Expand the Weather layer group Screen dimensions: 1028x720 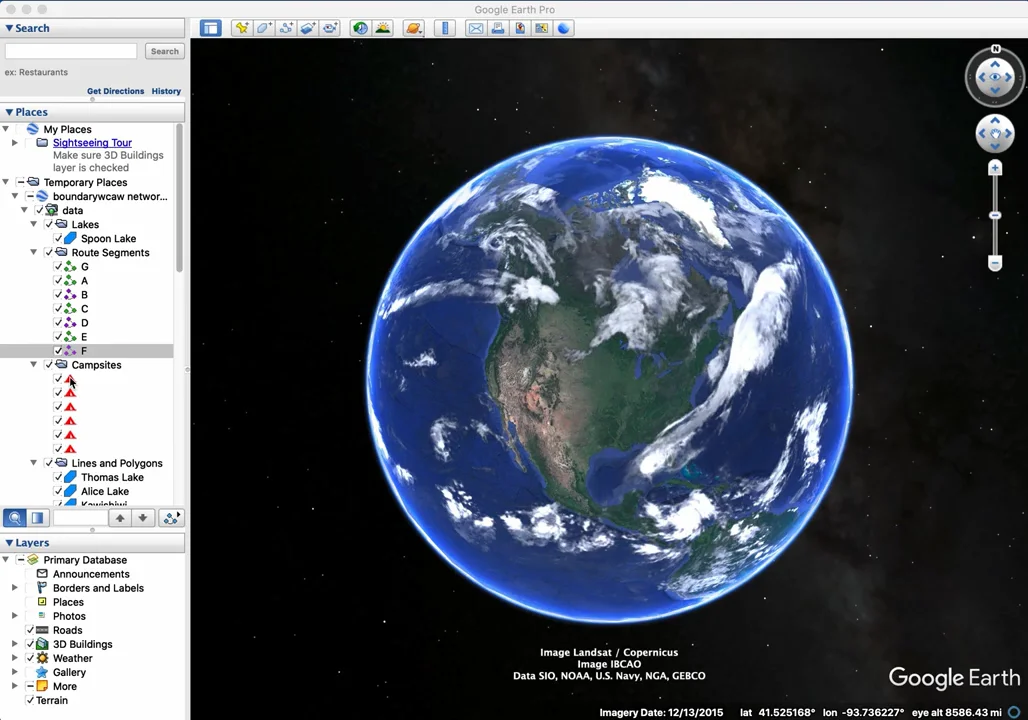(15, 658)
